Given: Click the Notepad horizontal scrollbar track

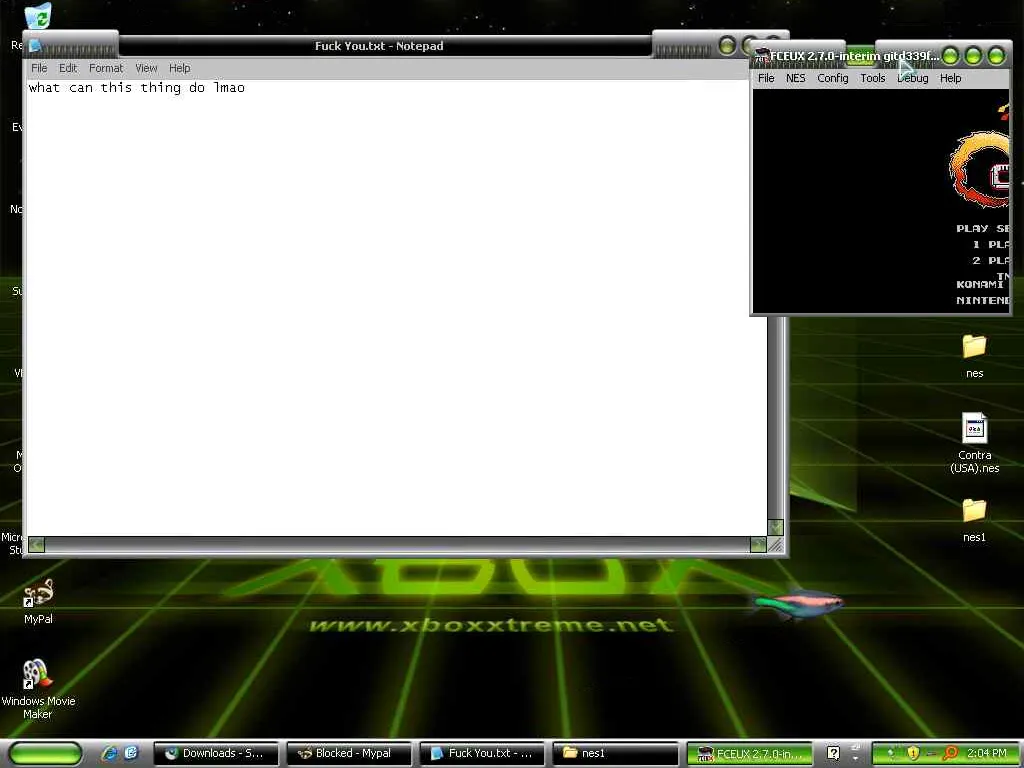Looking at the screenshot, I should pos(397,545).
